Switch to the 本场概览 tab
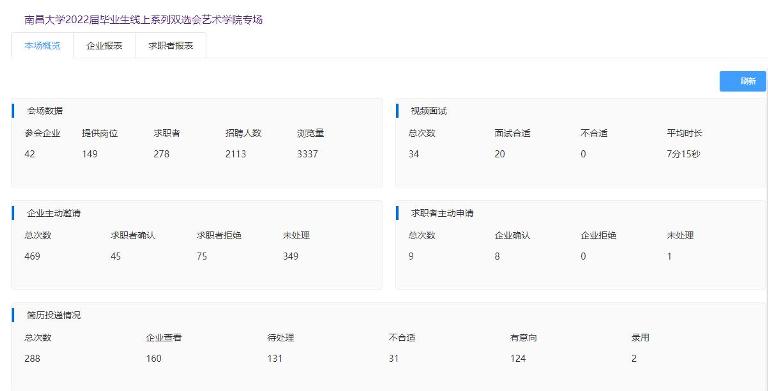768x391 pixels. point(42,46)
